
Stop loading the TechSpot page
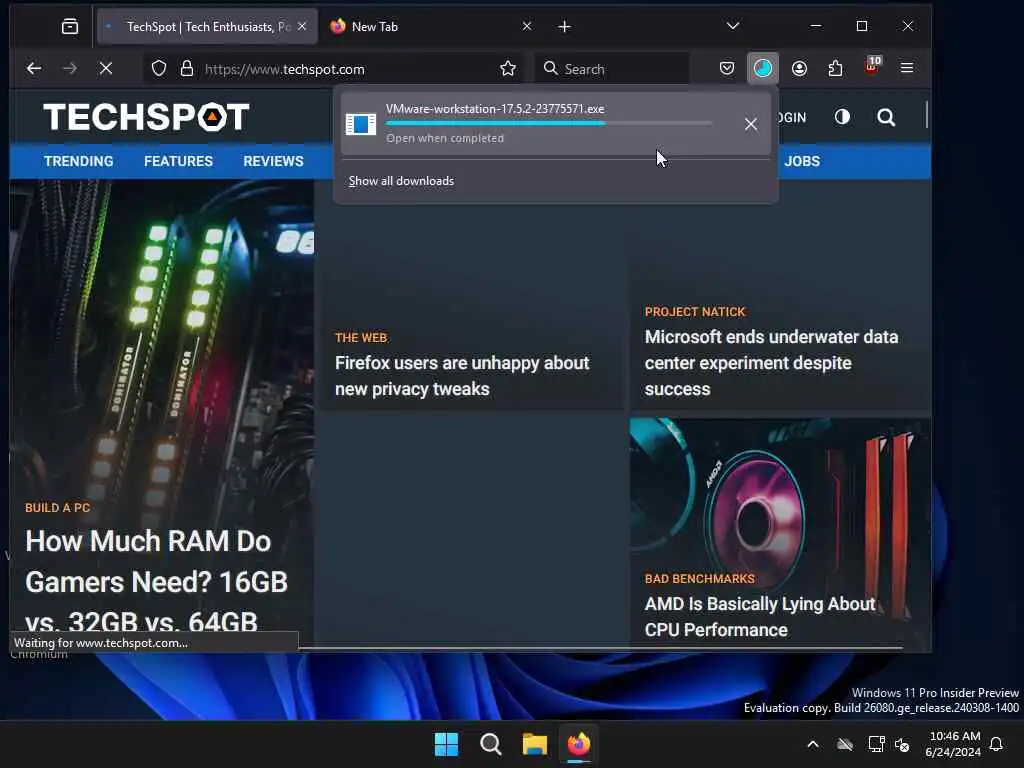(106, 68)
